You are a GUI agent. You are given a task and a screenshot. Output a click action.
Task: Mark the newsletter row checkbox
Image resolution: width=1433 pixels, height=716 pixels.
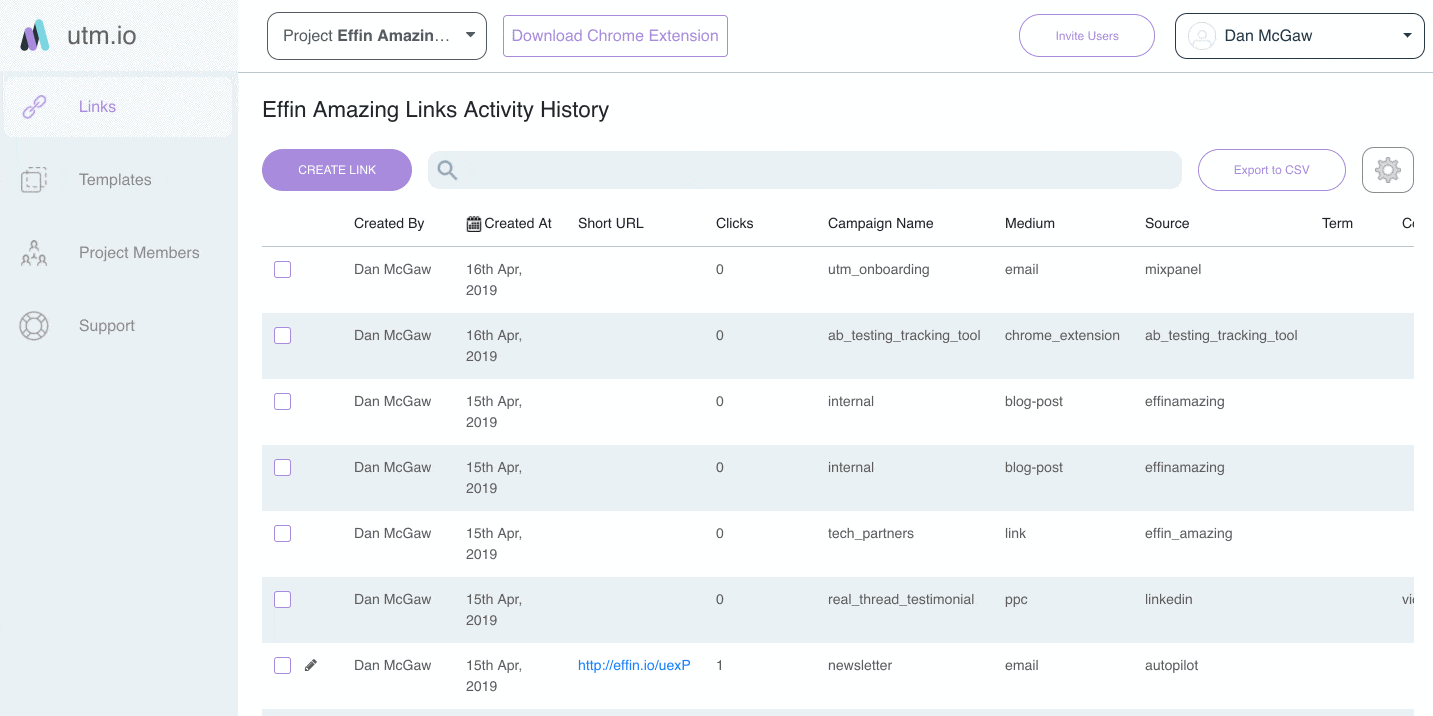point(283,666)
